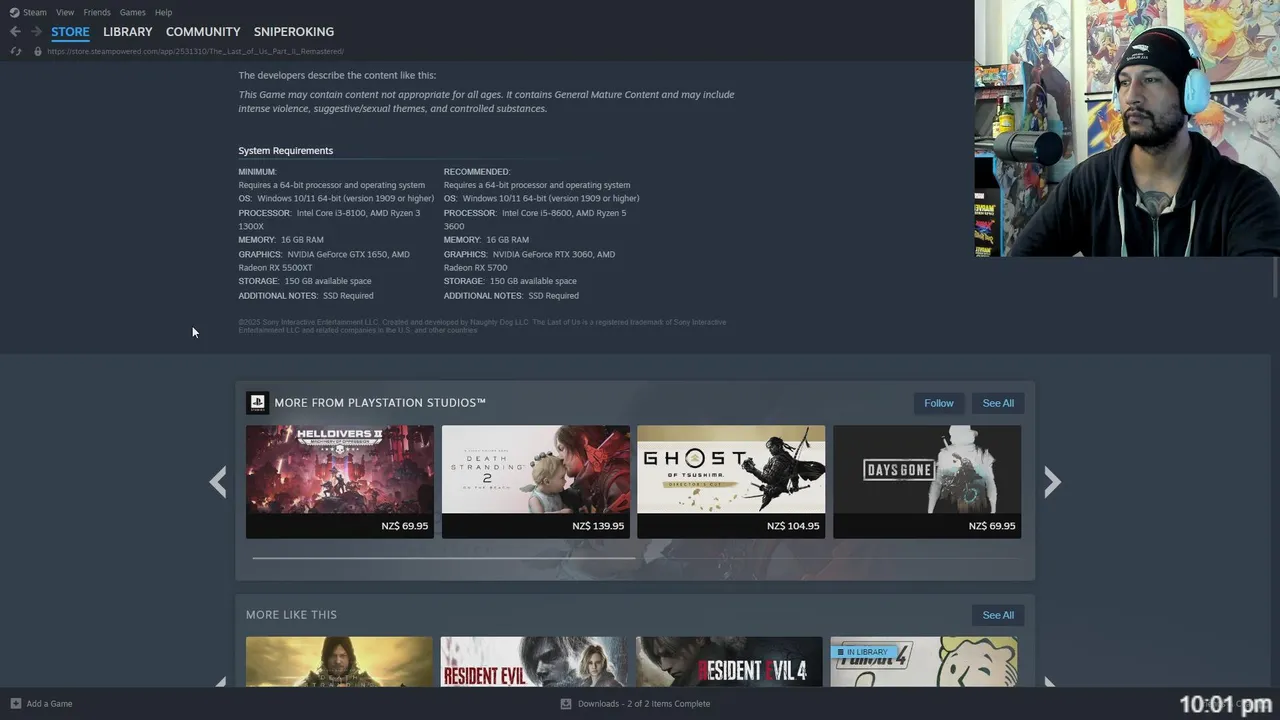Open the Friends menu
Image resolution: width=1280 pixels, height=720 pixels.
pos(97,12)
